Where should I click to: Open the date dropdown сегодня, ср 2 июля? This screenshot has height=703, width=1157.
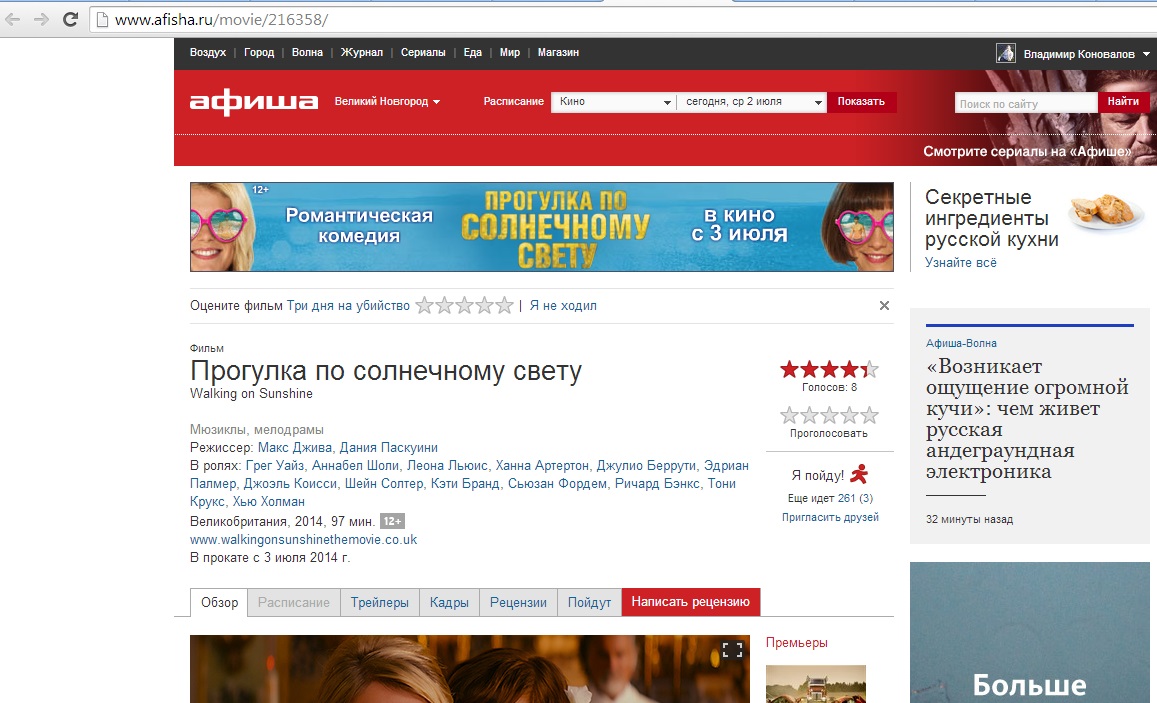coord(752,102)
